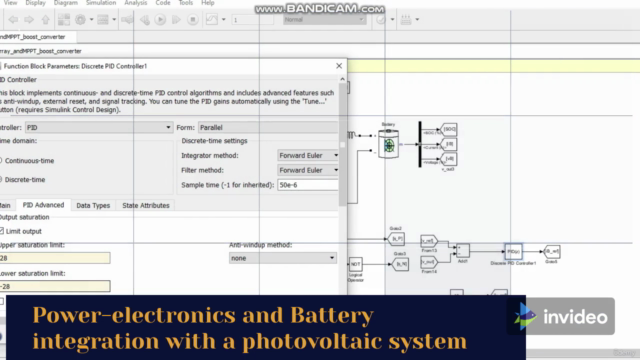Select the Discrete-time radio button
Image resolution: width=640 pixels, height=360 pixels.
(1, 180)
